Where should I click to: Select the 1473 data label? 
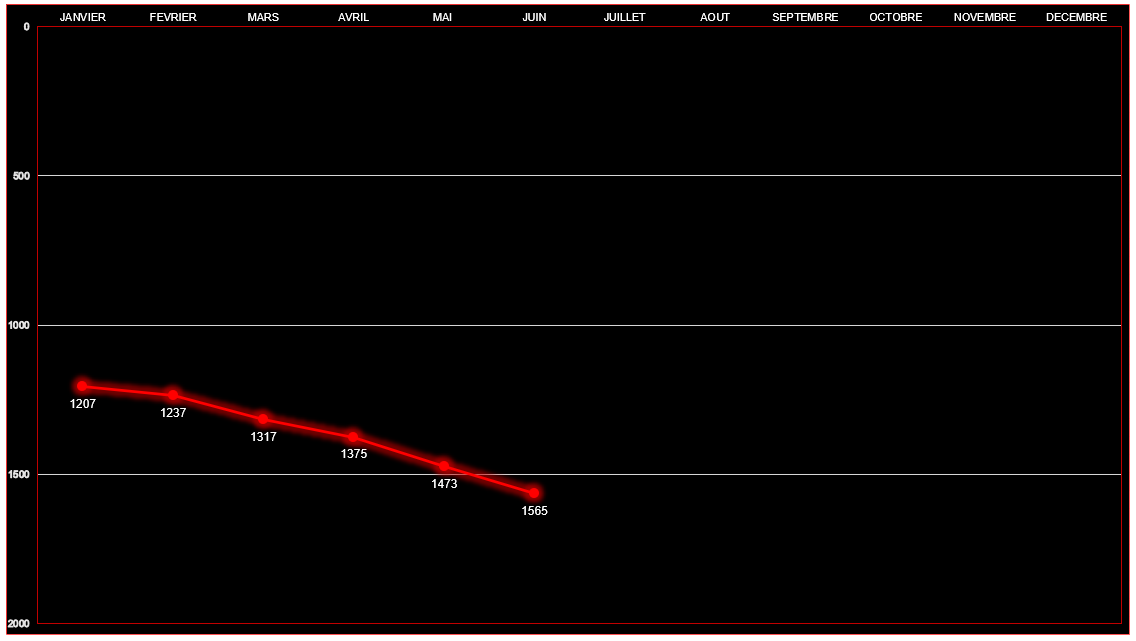pyautogui.click(x=444, y=484)
